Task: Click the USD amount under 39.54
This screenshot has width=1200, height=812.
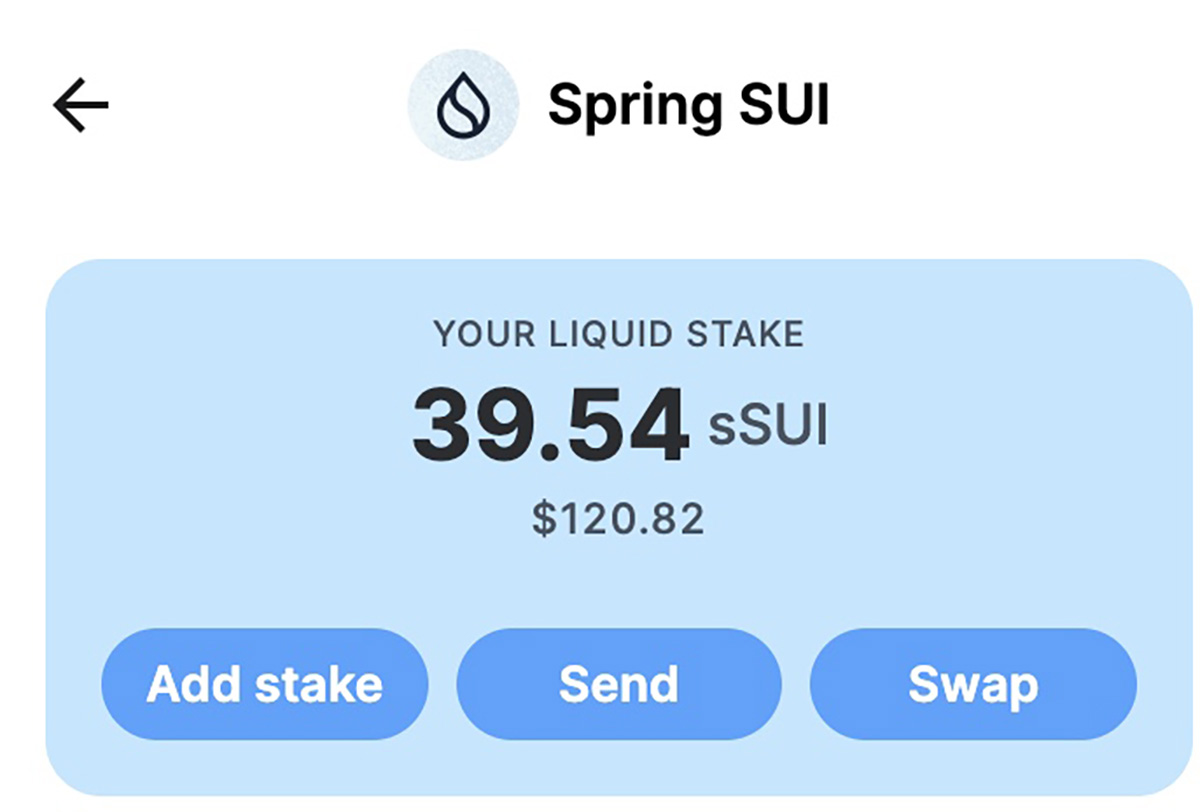Action: click(x=618, y=519)
